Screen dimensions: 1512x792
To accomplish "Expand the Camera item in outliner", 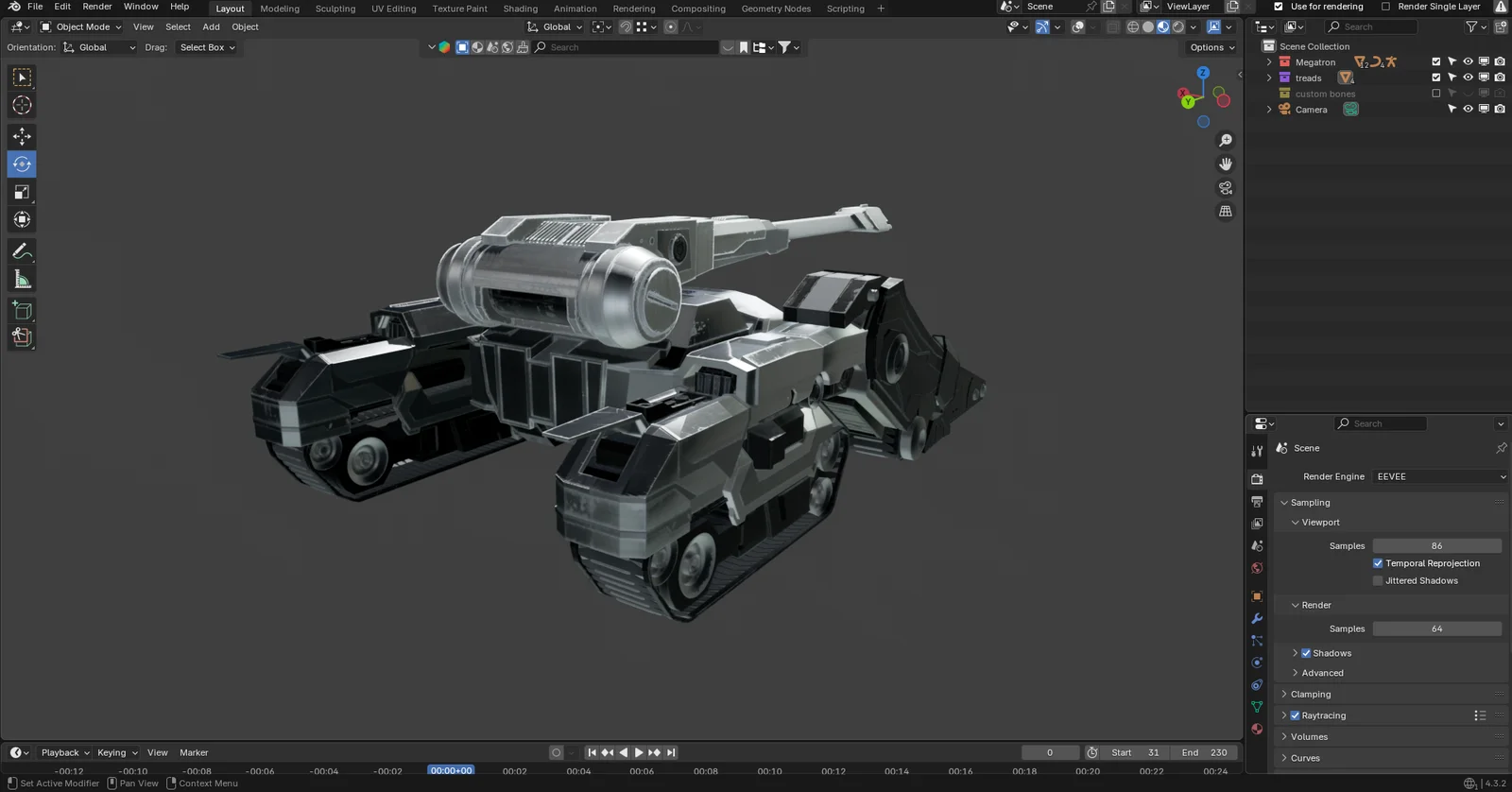I will (1269, 110).
